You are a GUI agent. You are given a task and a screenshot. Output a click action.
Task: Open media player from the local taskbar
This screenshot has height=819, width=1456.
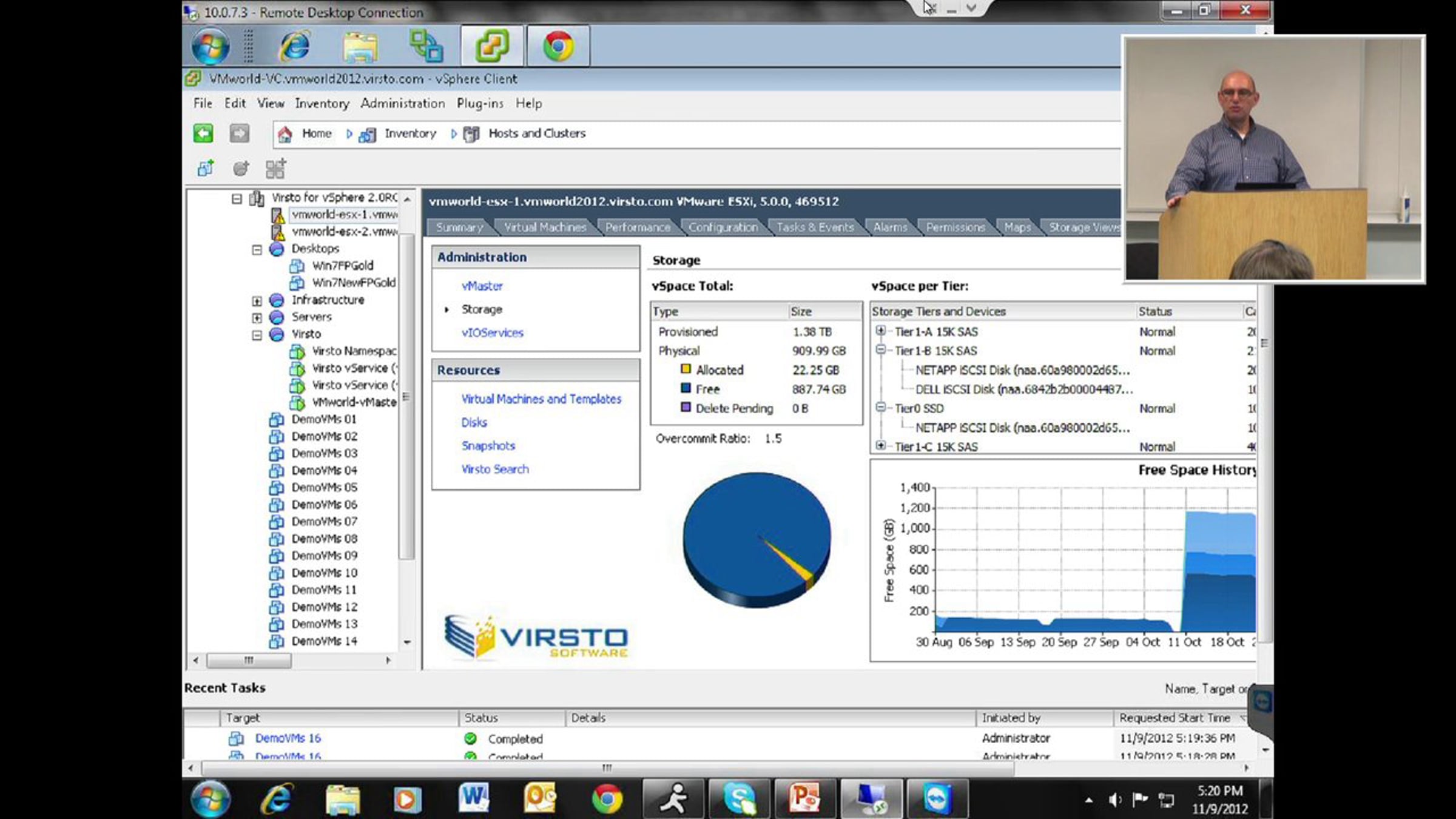tap(407, 798)
